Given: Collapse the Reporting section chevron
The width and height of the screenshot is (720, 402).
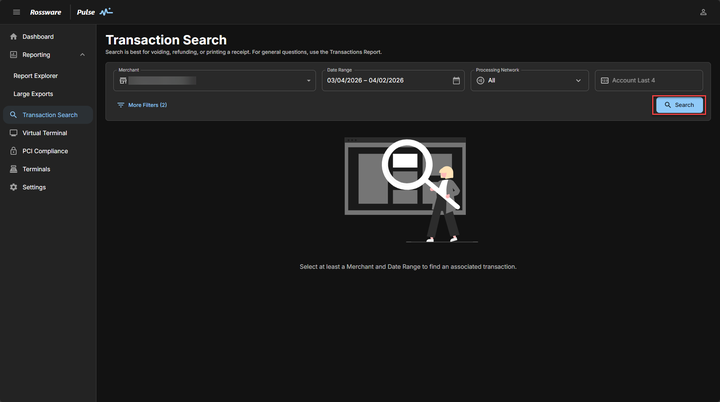Looking at the screenshot, I should point(82,55).
